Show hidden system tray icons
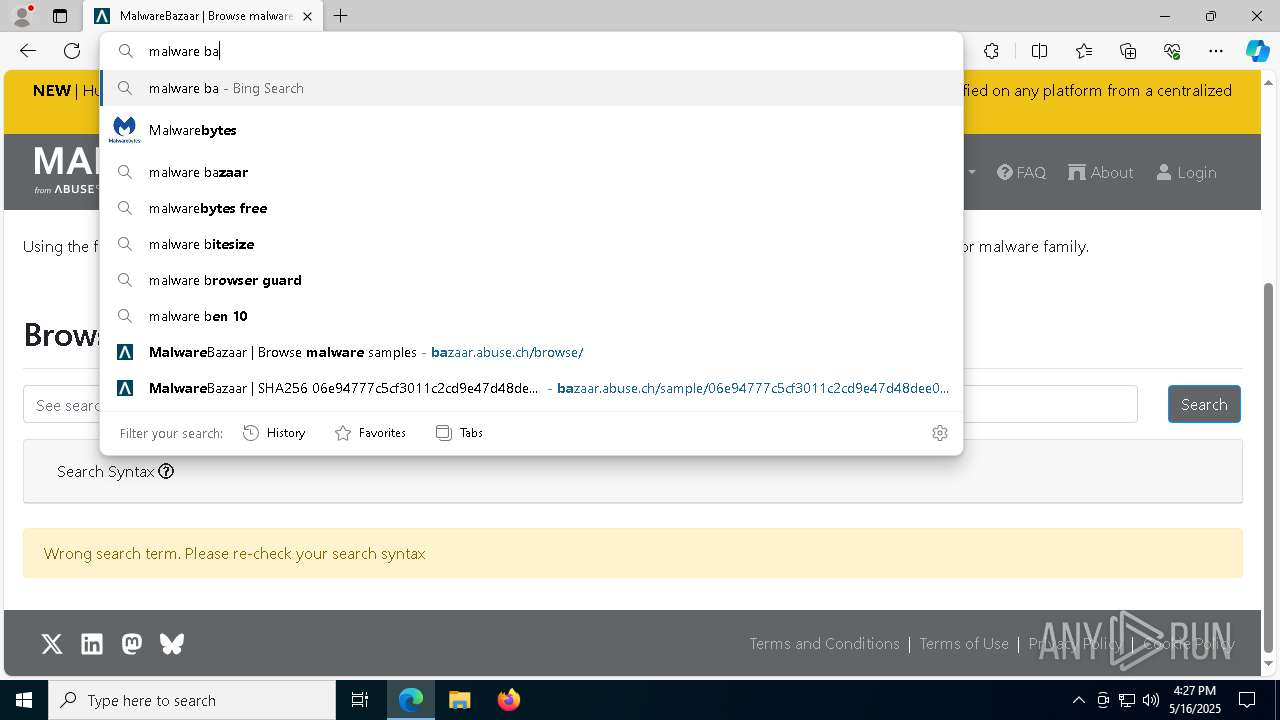Screen dimensions: 1280x720 point(1078,700)
